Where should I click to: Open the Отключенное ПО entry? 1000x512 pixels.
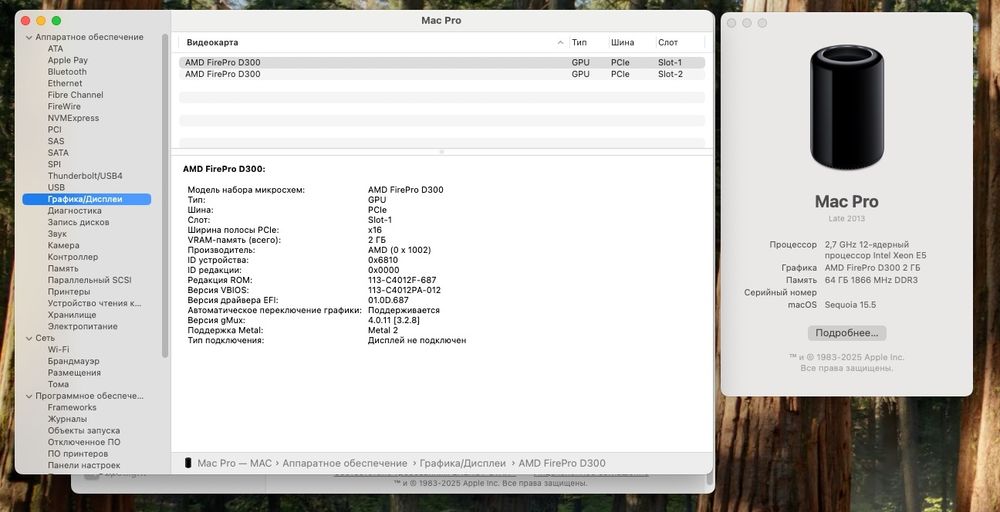coord(84,442)
